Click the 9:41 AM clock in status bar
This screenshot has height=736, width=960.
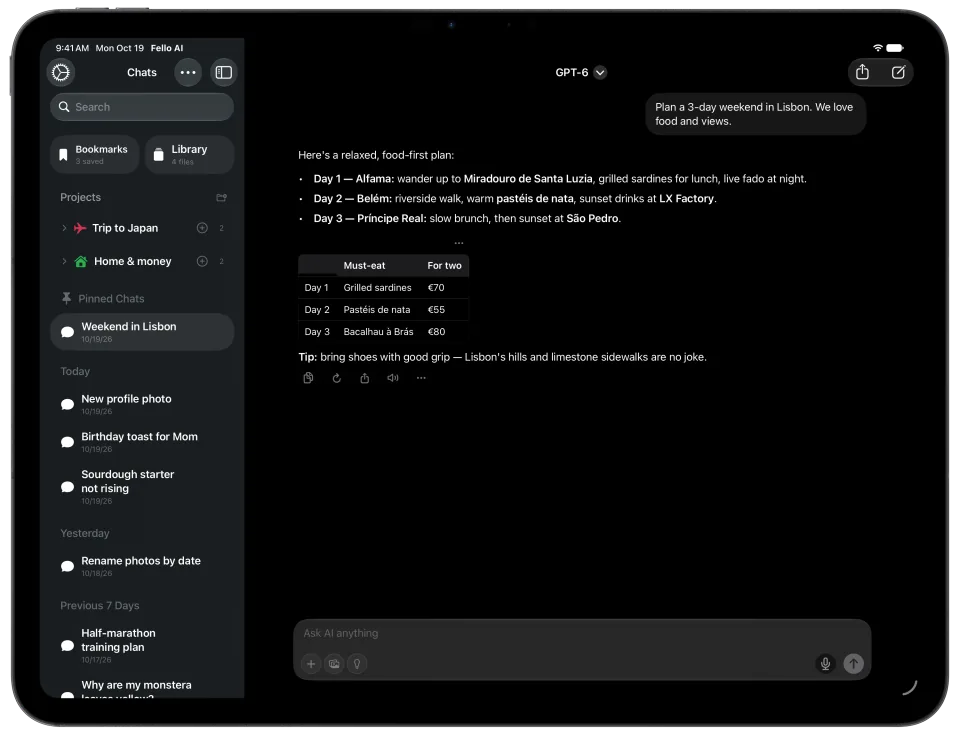pos(72,48)
